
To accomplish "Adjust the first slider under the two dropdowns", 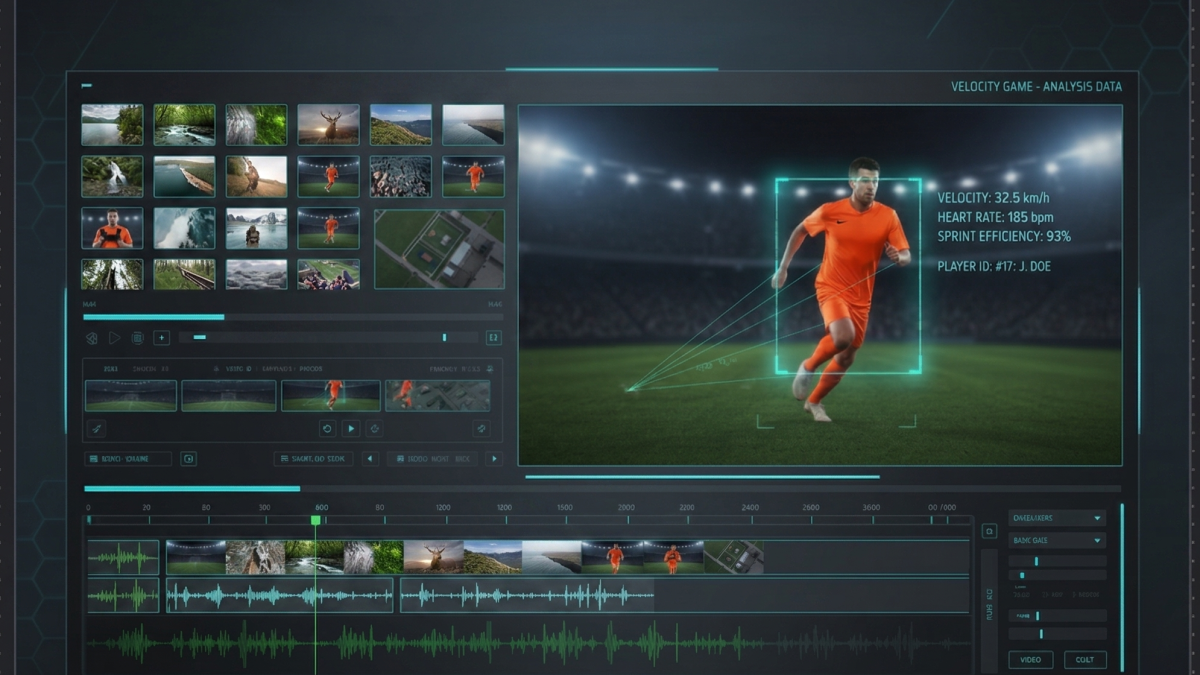I will coord(1057,562).
